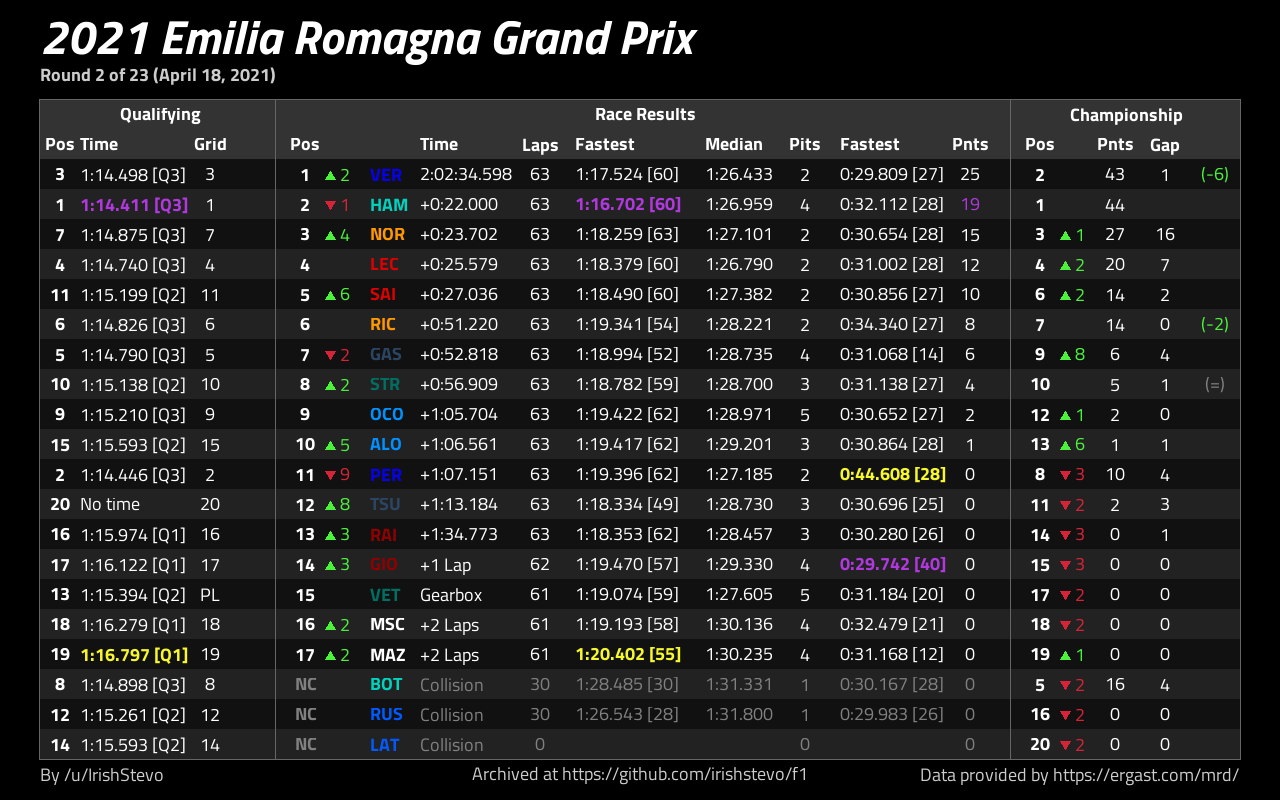Viewport: 1280px width, 800px height.
Task: Click the yellow qualifying time 1:16.797 [Q1]
Action: (x=135, y=655)
